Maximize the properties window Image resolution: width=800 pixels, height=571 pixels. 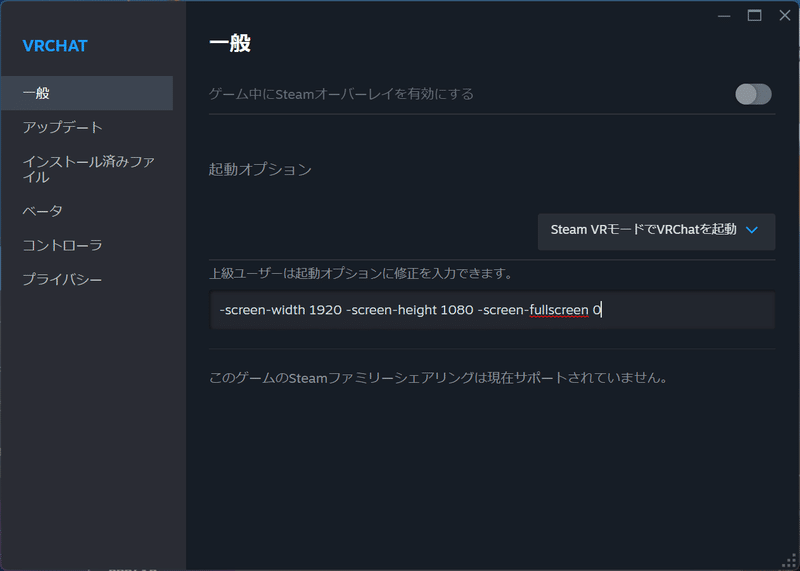755,16
